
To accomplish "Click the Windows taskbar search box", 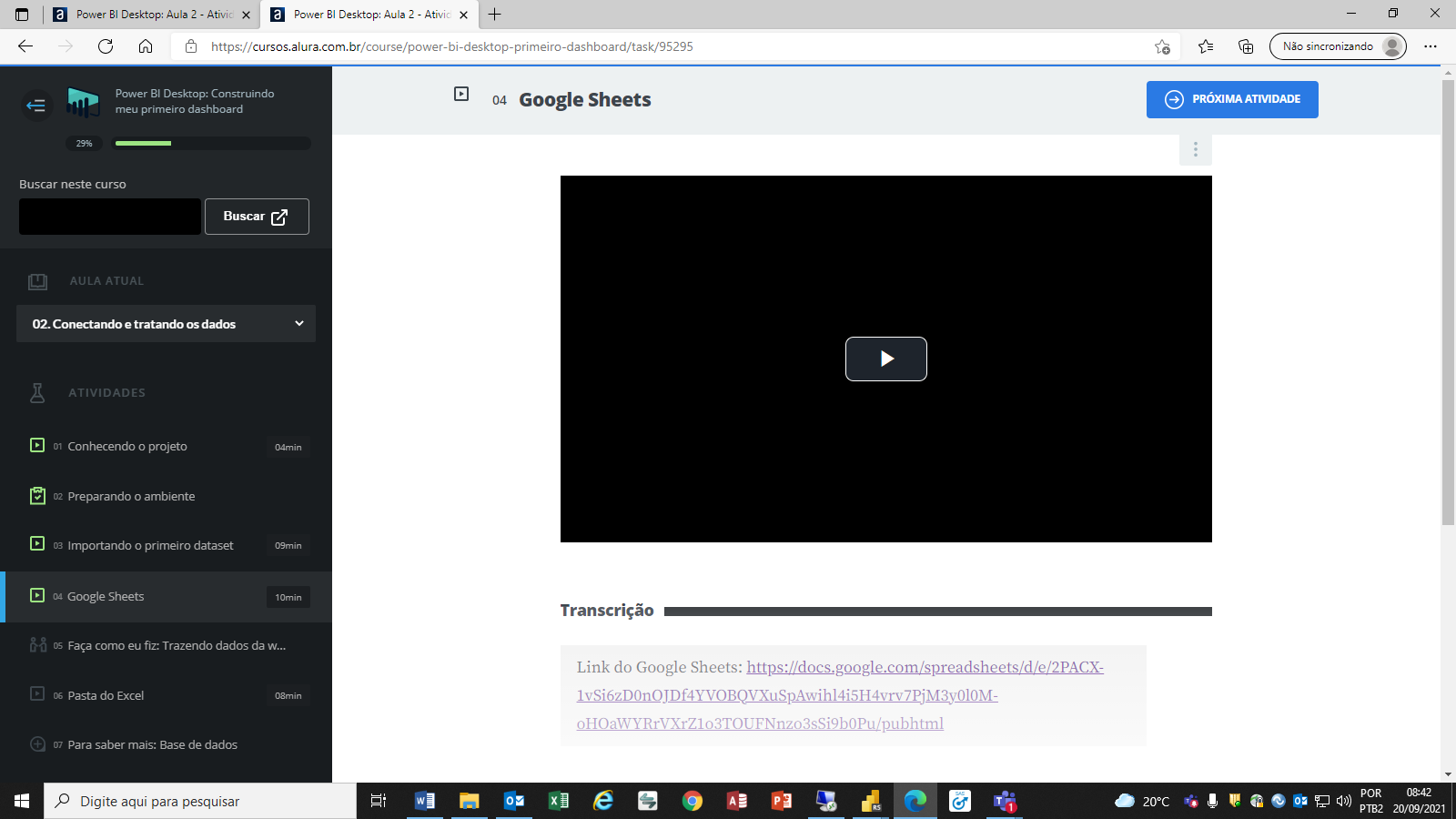I will pos(200,801).
